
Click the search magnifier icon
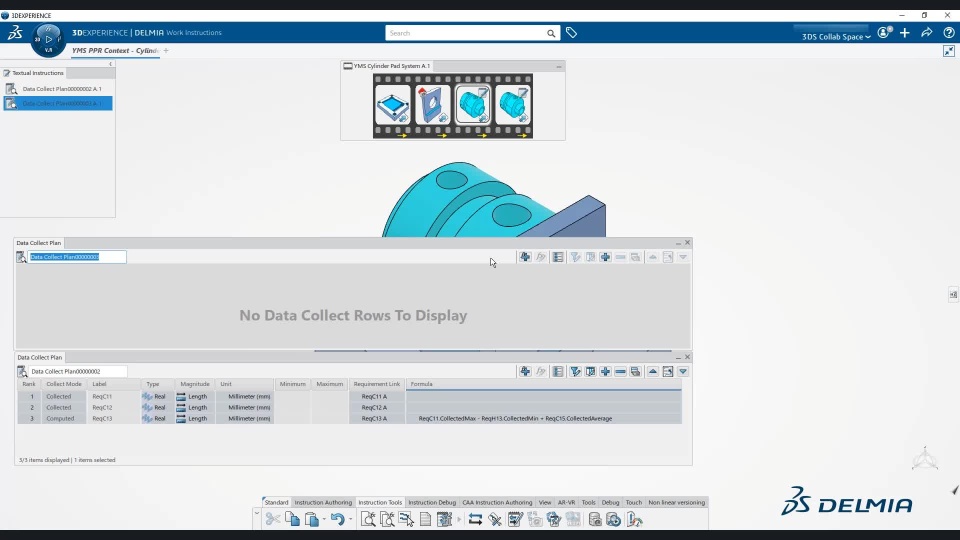point(551,33)
